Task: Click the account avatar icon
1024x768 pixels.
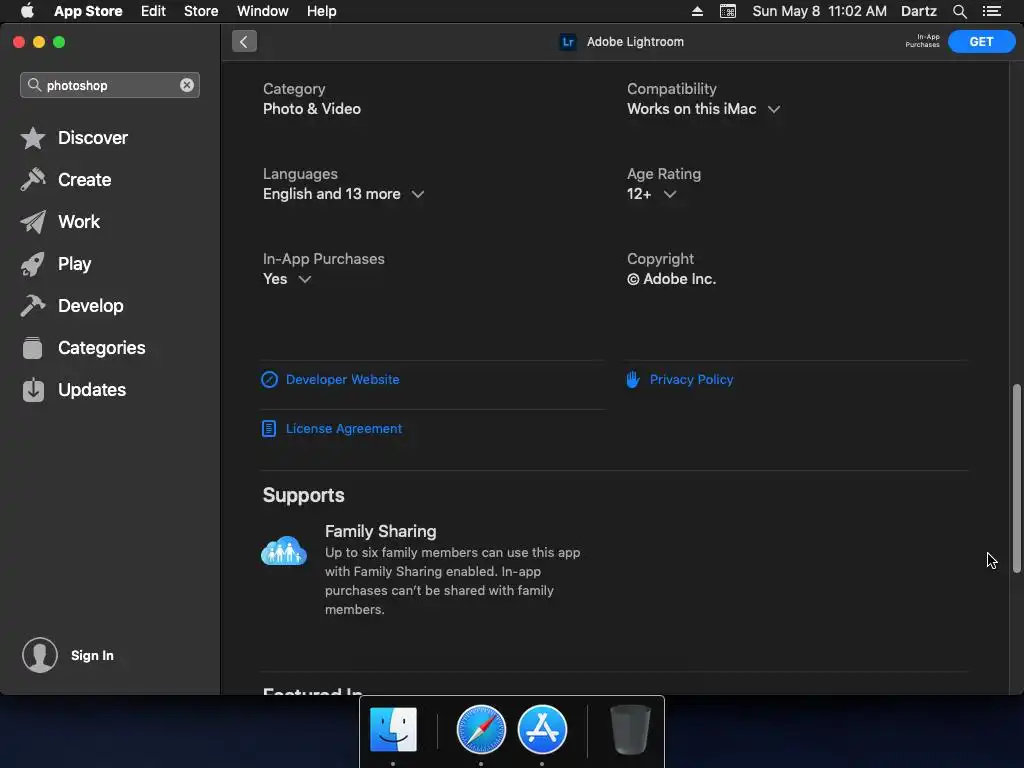Action: [x=40, y=655]
